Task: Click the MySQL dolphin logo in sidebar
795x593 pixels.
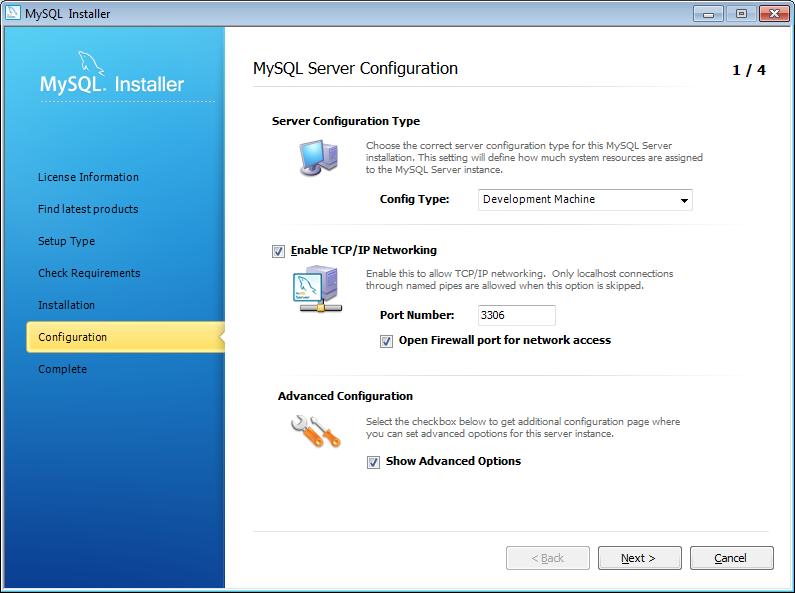Action: [92, 63]
